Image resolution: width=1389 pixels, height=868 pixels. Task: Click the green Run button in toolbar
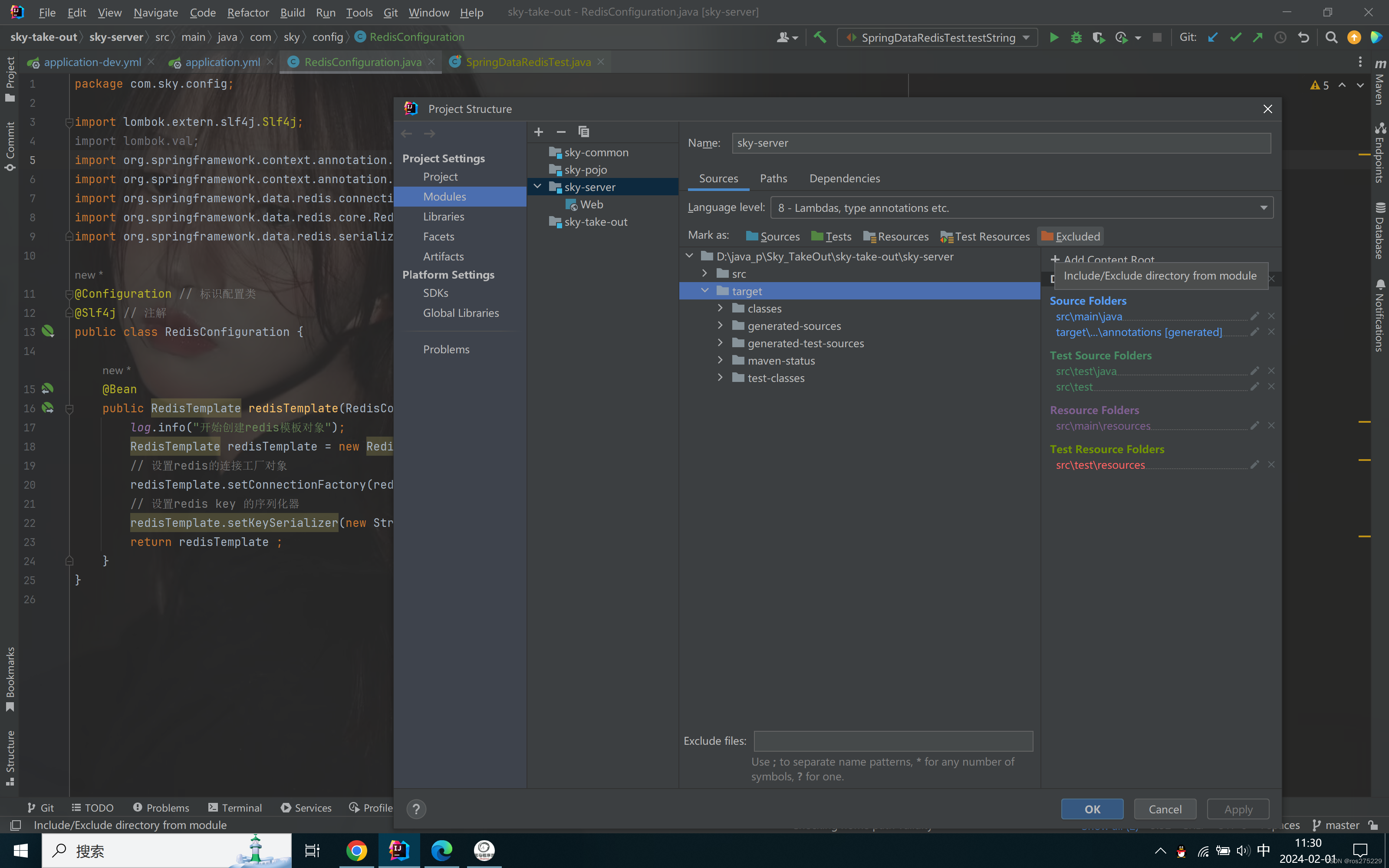[1054, 38]
